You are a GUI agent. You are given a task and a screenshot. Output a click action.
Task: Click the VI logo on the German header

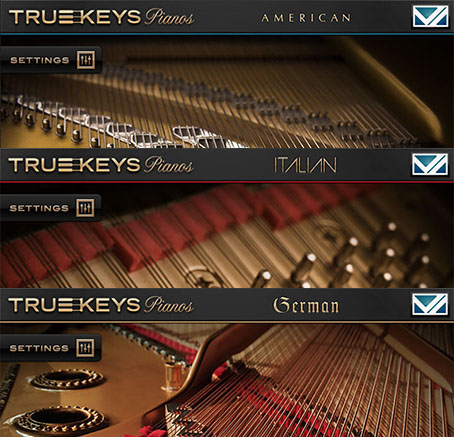[430, 304]
